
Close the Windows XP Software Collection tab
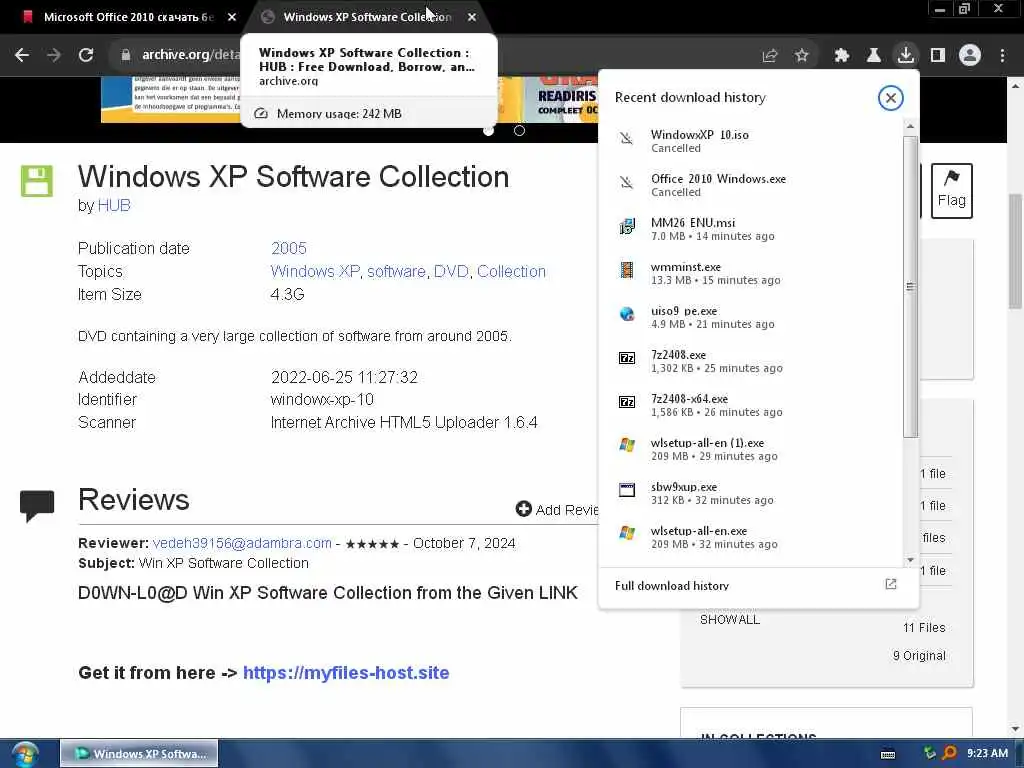pos(472,17)
